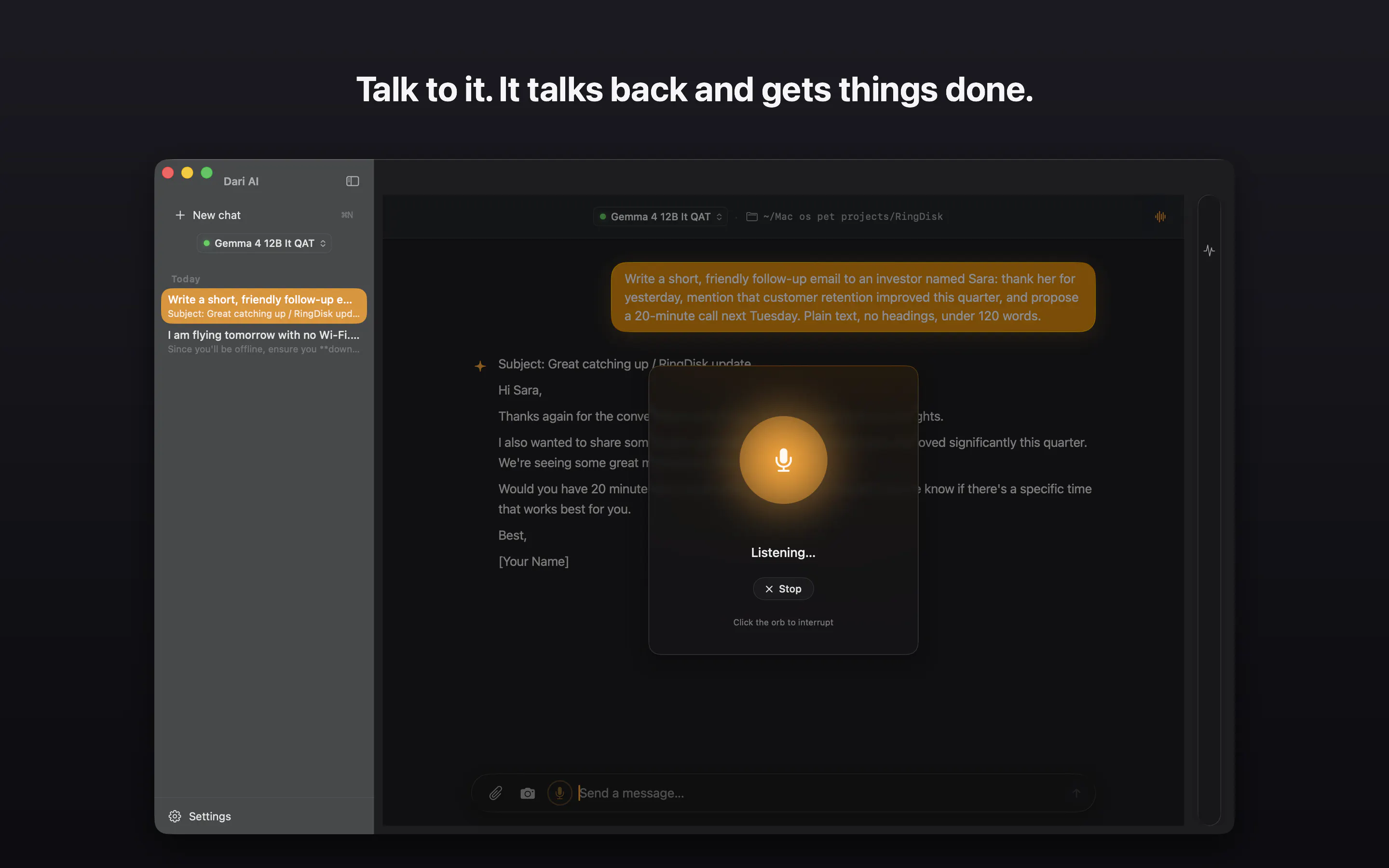This screenshot has width=1389, height=868.
Task: Click the Dari AI window title
Action: (241, 181)
